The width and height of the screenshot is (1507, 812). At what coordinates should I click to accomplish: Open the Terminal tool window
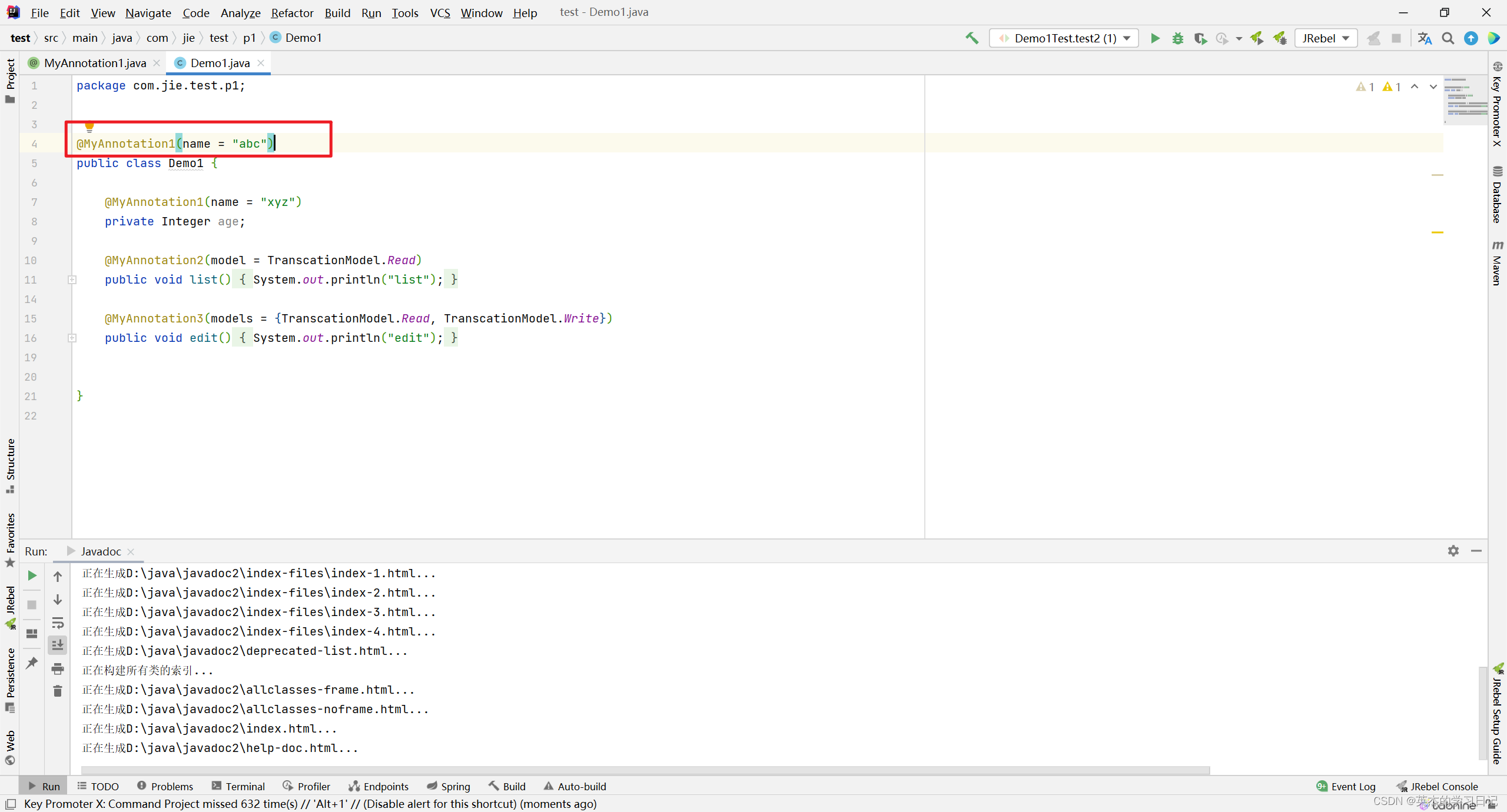click(x=238, y=786)
